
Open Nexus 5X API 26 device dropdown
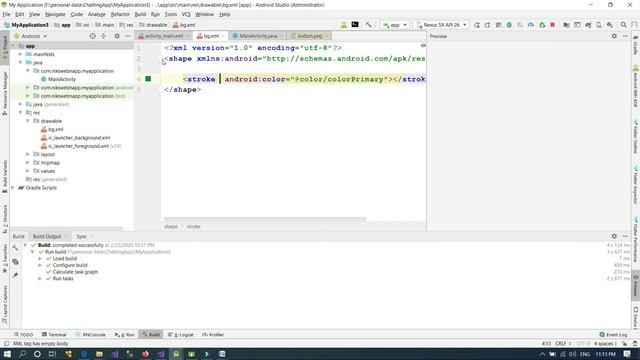pos(441,25)
